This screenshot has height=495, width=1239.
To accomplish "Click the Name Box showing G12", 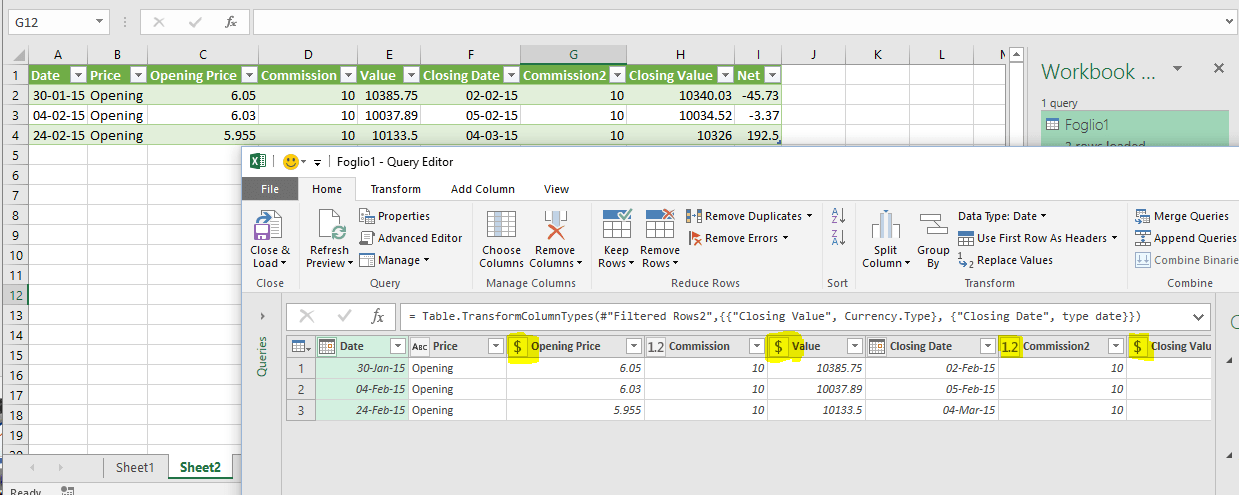I will 51,21.
